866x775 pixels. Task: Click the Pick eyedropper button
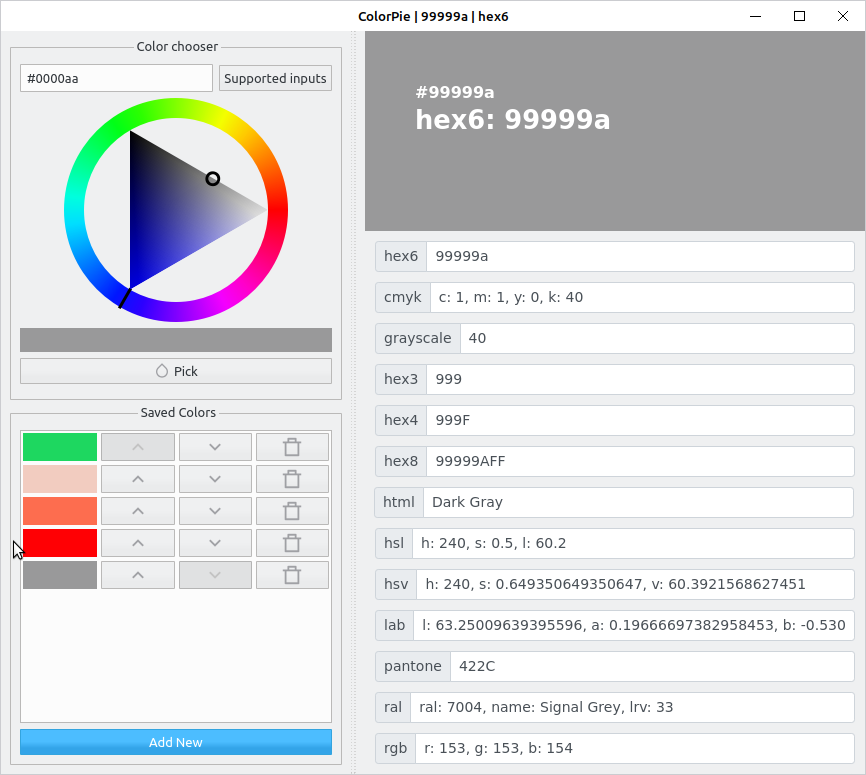[176, 371]
